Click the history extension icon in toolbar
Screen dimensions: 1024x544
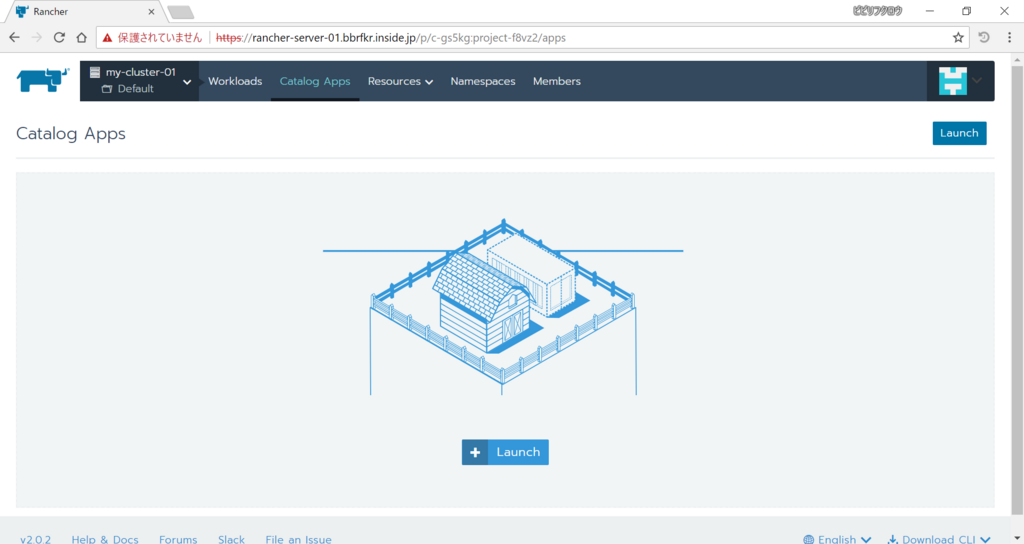coord(984,38)
